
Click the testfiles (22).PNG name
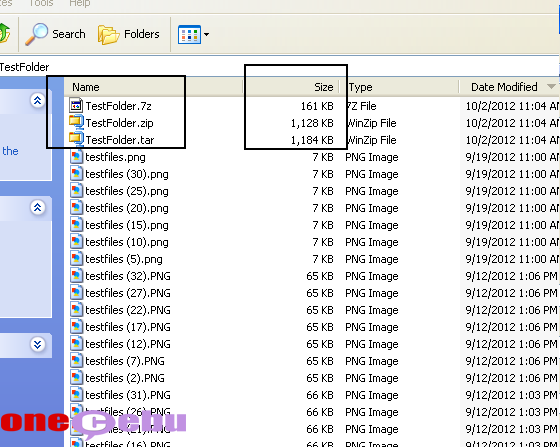(x=128, y=310)
